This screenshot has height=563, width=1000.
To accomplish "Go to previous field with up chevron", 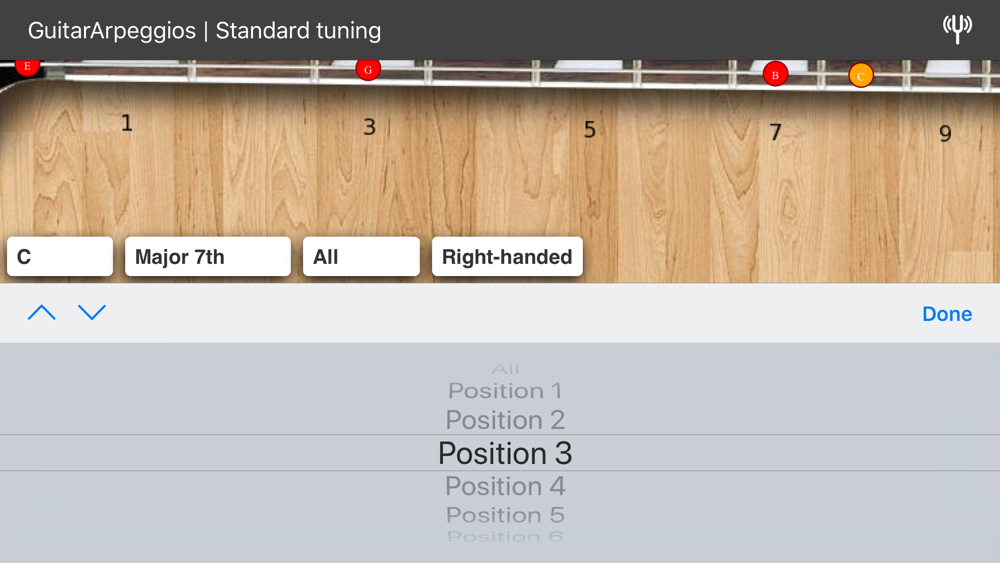I will coord(41,312).
